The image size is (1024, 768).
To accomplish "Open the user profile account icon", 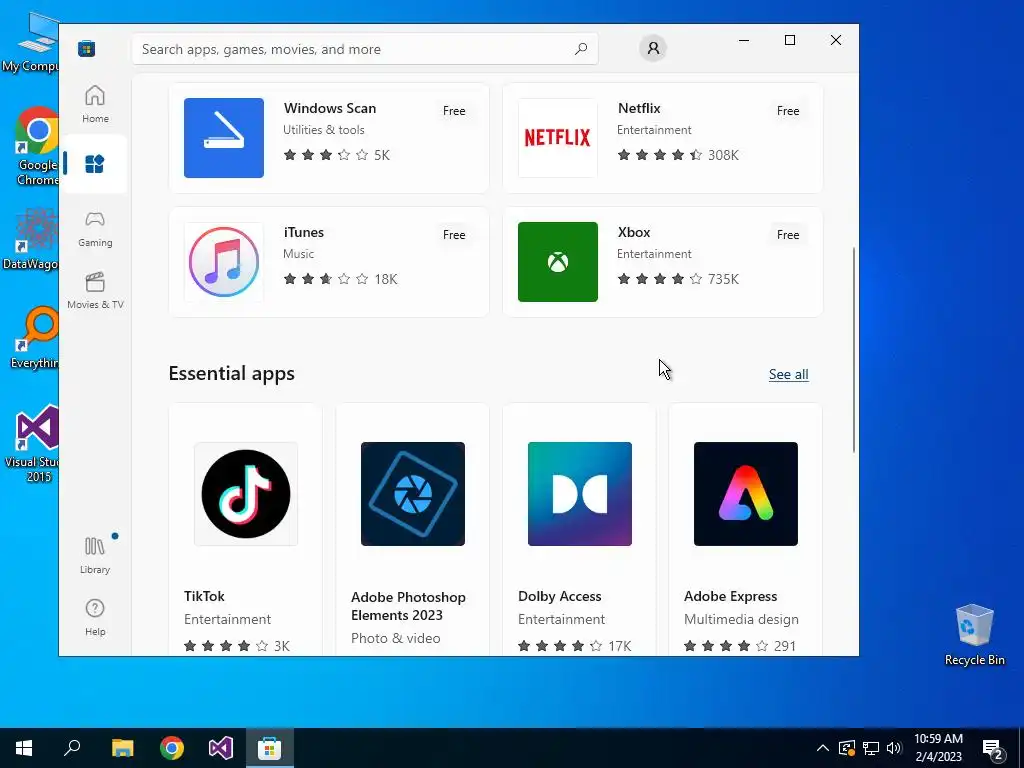I will click(652, 48).
